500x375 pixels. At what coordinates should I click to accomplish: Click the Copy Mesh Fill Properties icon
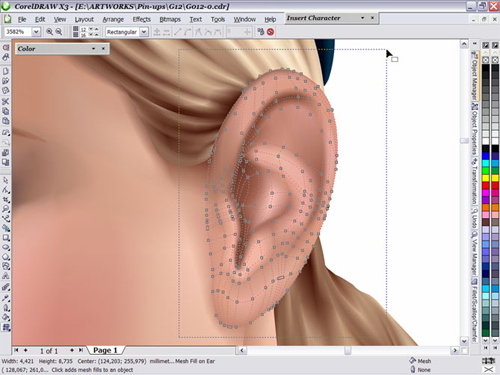pyautogui.click(x=261, y=32)
